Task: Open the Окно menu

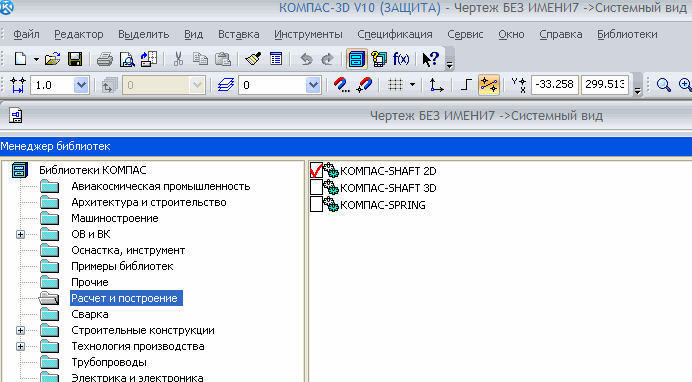Action: coord(511,34)
